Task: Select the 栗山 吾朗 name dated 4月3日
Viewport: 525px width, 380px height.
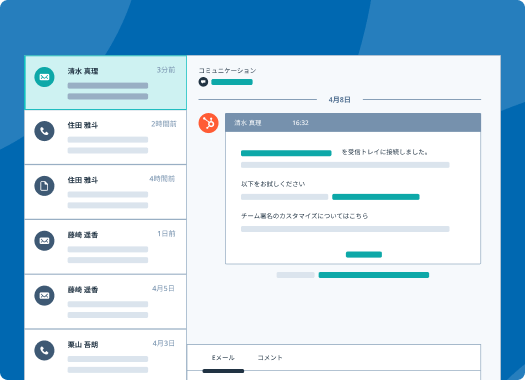Action: tap(83, 345)
